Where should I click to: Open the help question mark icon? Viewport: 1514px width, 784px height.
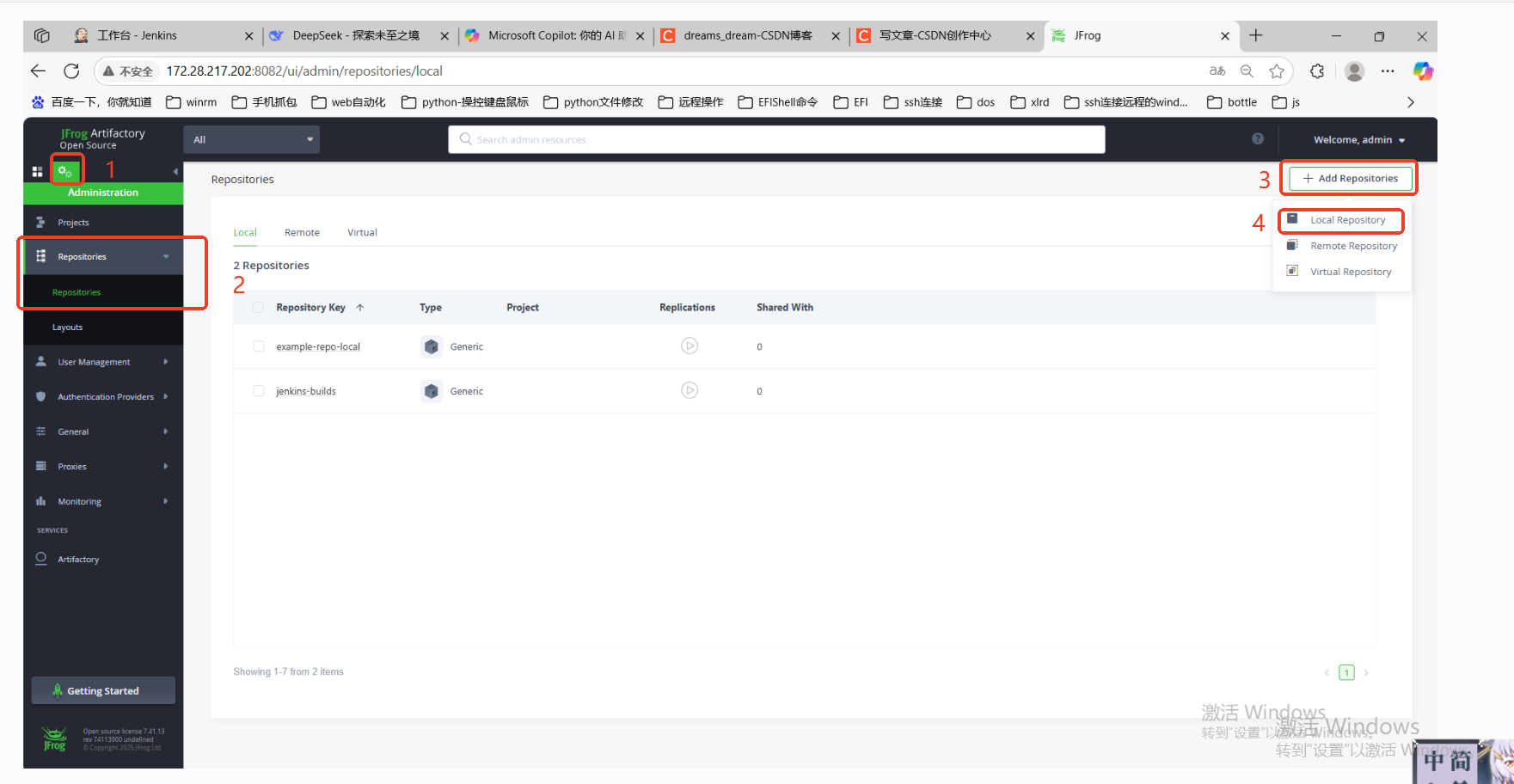1258,138
